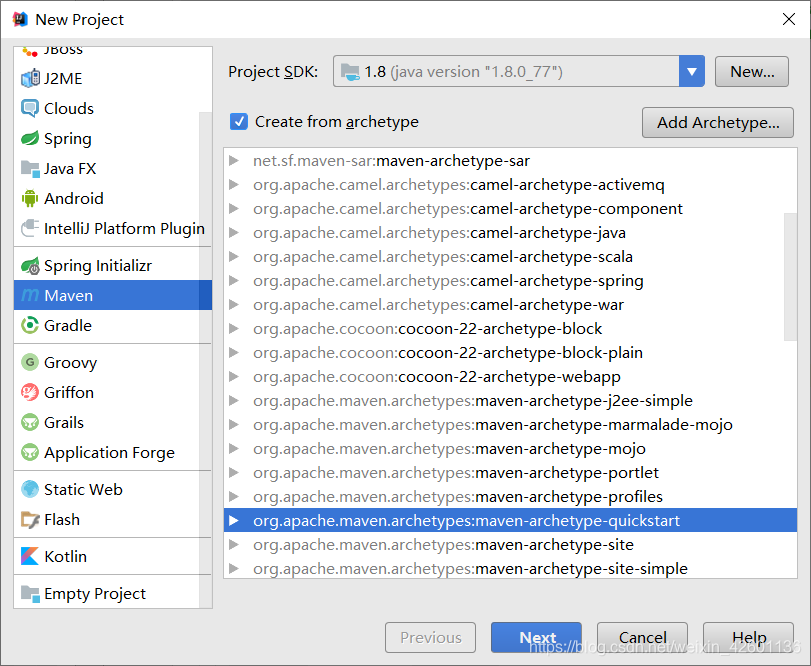The image size is (811, 666).
Task: Expand the maven-archetype-site tree node
Action: coord(234,545)
